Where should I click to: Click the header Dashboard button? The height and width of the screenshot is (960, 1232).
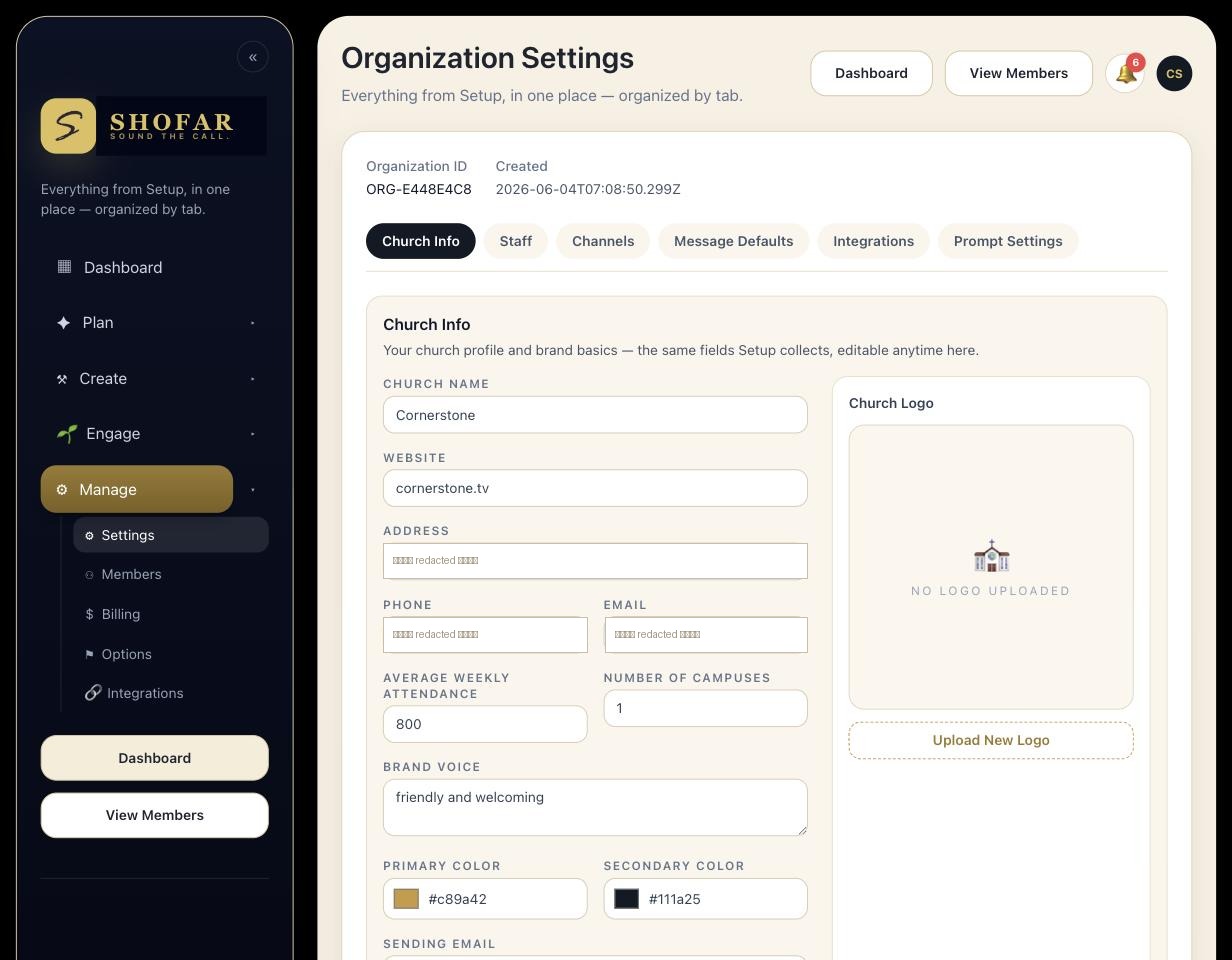point(871,73)
